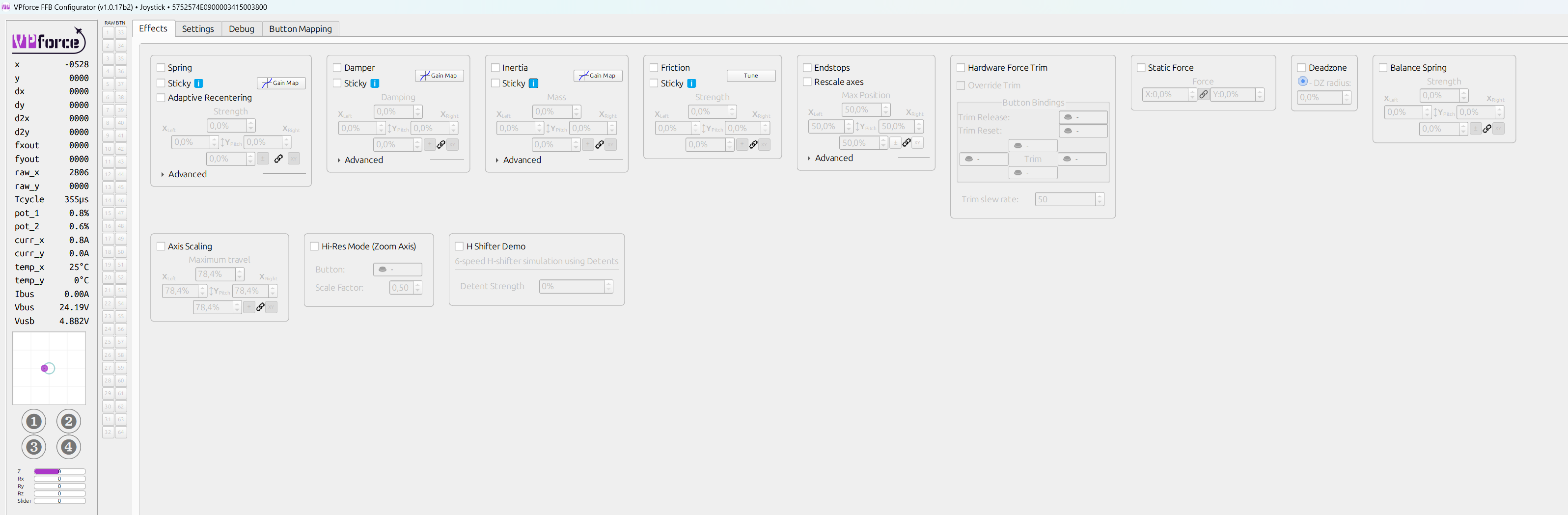The width and height of the screenshot is (1568, 515).
Task: Enable the Inertia effect checkbox
Action: (x=495, y=68)
